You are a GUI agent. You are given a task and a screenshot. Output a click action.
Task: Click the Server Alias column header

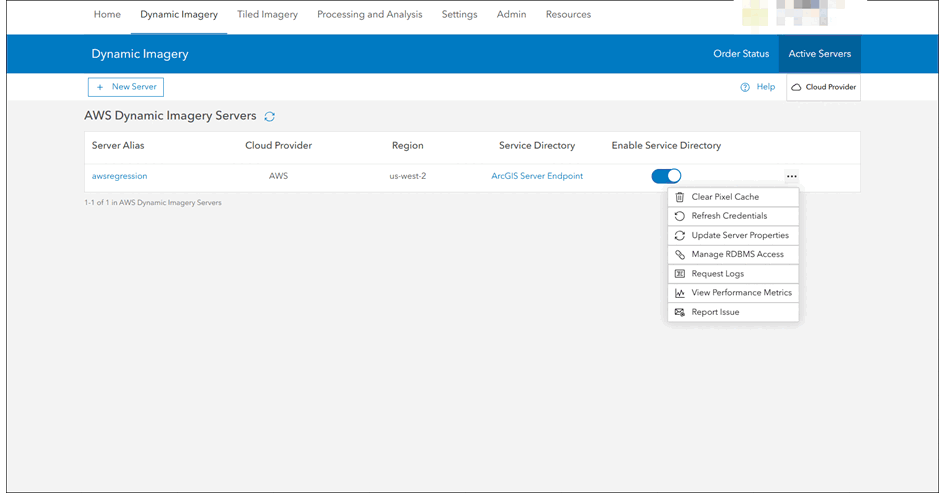[x=118, y=145]
